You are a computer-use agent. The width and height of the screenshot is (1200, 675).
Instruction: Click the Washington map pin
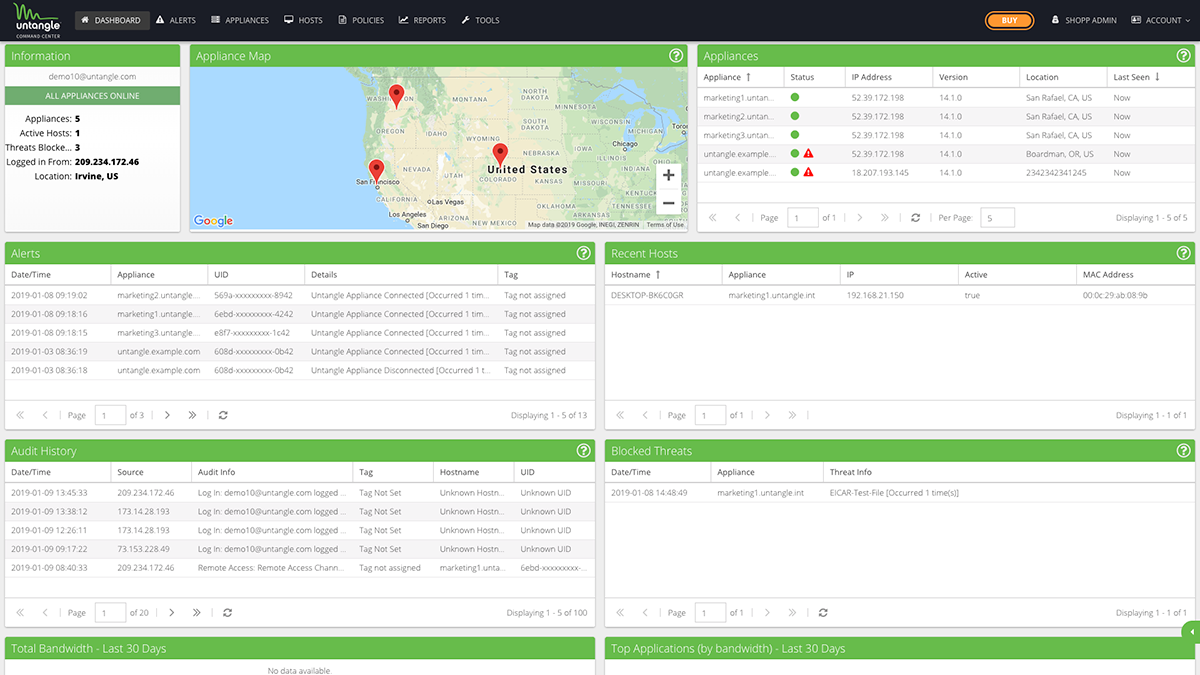[x=396, y=96]
